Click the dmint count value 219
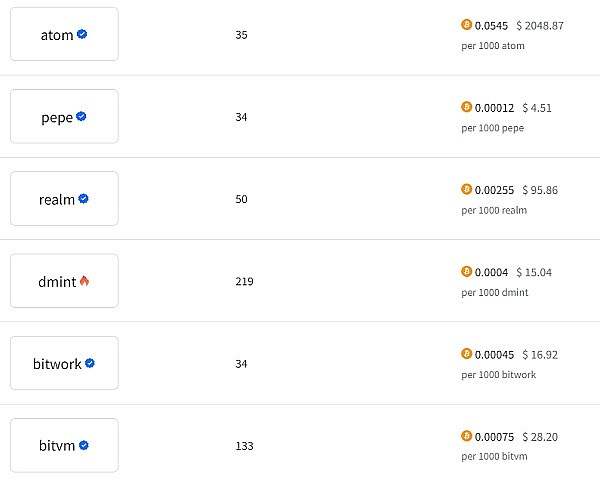Screen dimensions: 600x480 point(244,281)
